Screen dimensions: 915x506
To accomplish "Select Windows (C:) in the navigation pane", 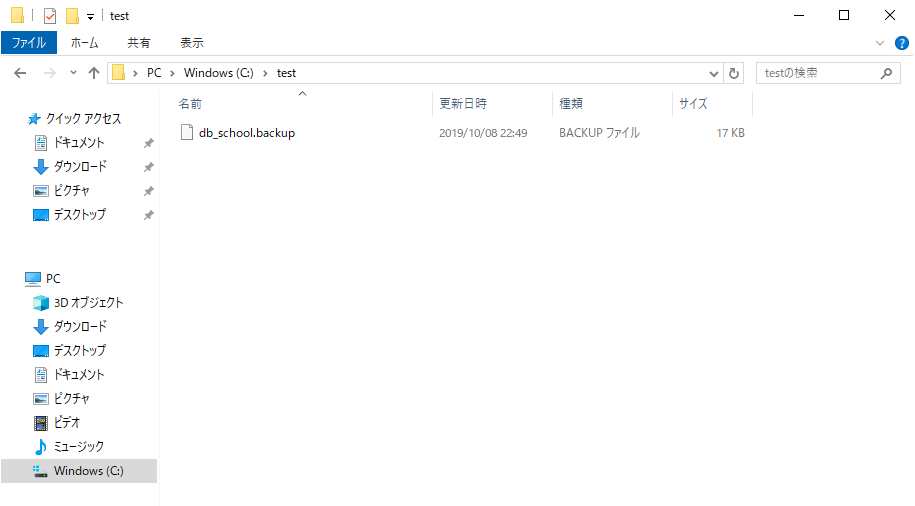I will (x=89, y=470).
